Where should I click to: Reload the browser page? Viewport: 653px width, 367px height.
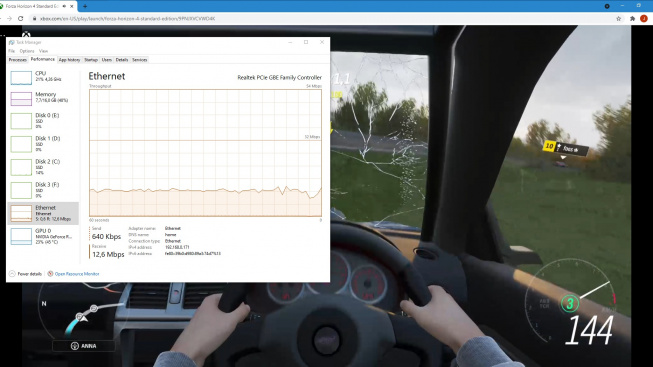pyautogui.click(x=20, y=18)
